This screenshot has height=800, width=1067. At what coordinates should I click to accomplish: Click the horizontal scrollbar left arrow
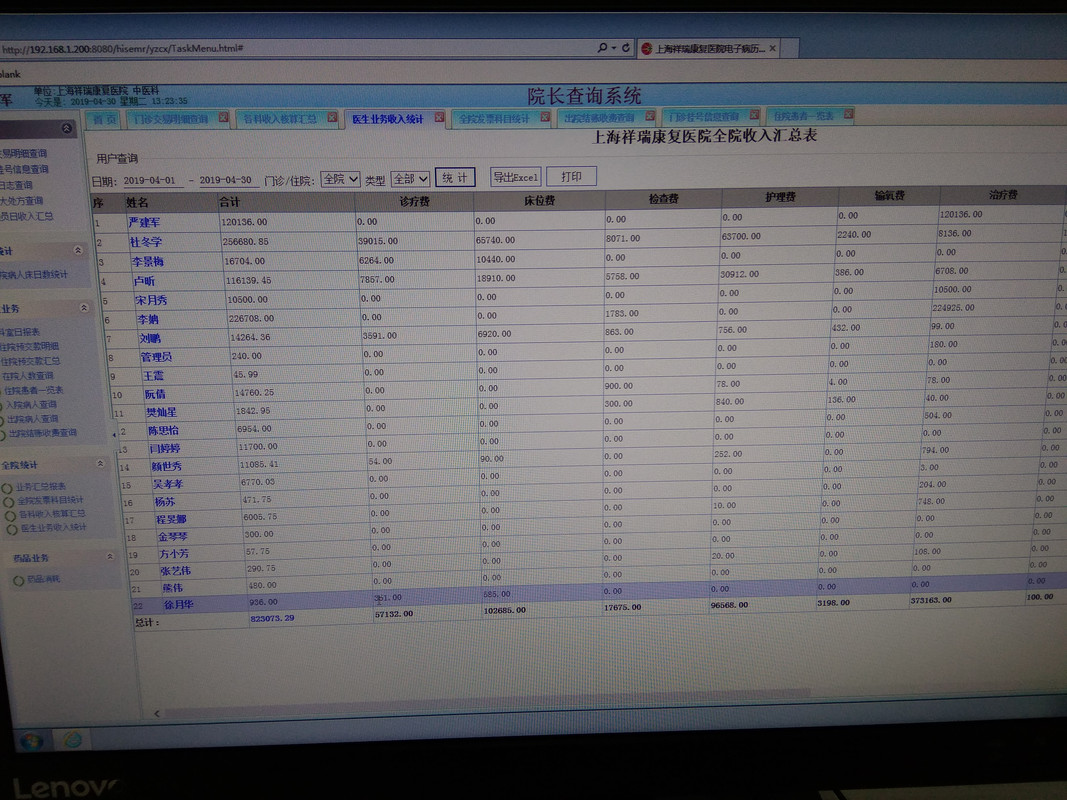click(157, 714)
